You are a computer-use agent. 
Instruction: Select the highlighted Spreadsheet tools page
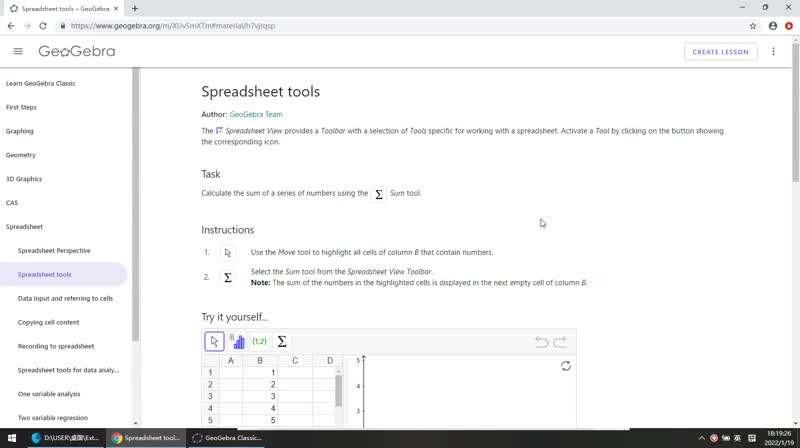pyautogui.click(x=63, y=275)
